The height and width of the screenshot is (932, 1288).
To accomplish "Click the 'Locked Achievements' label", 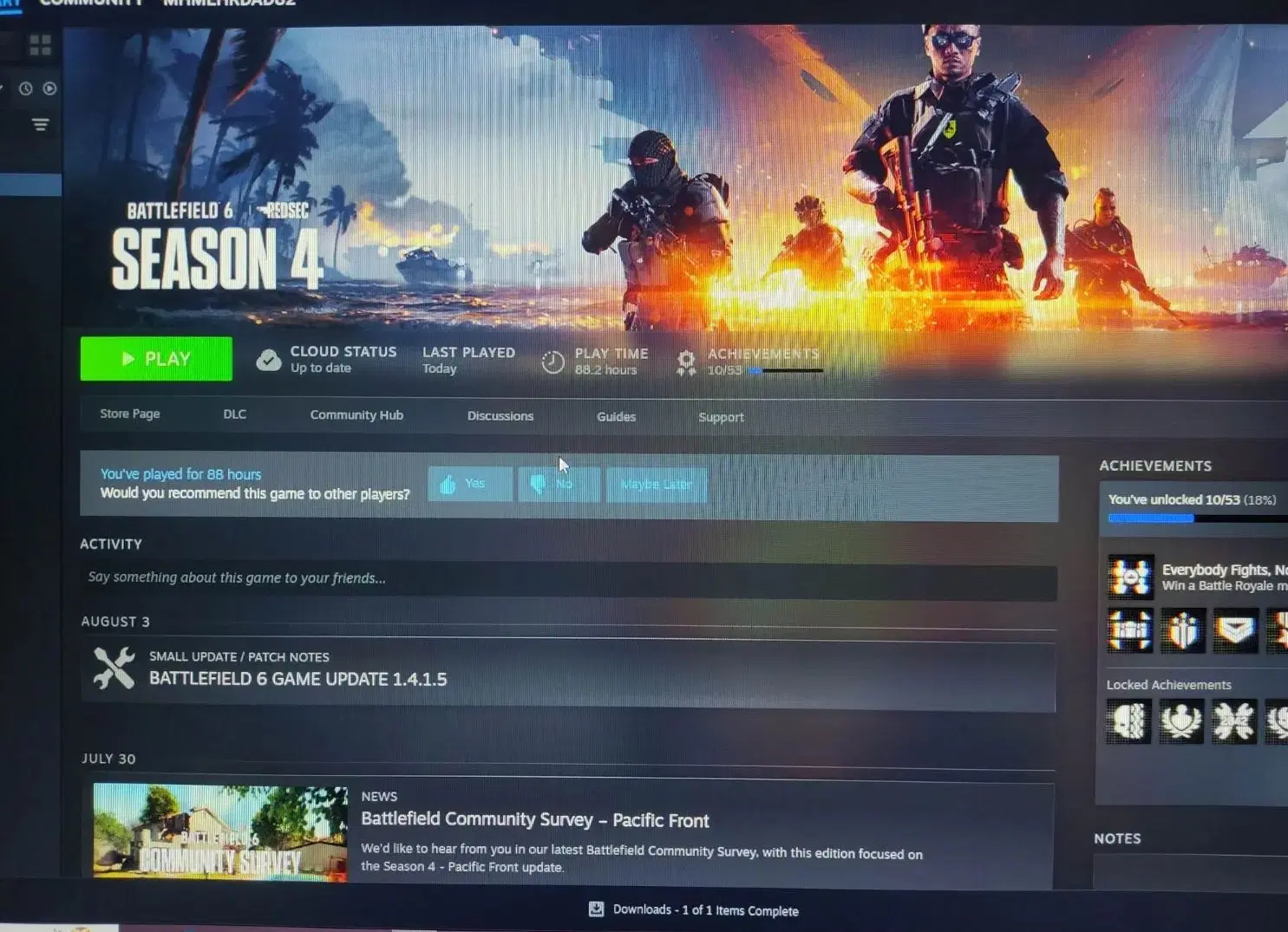I will (x=1168, y=685).
